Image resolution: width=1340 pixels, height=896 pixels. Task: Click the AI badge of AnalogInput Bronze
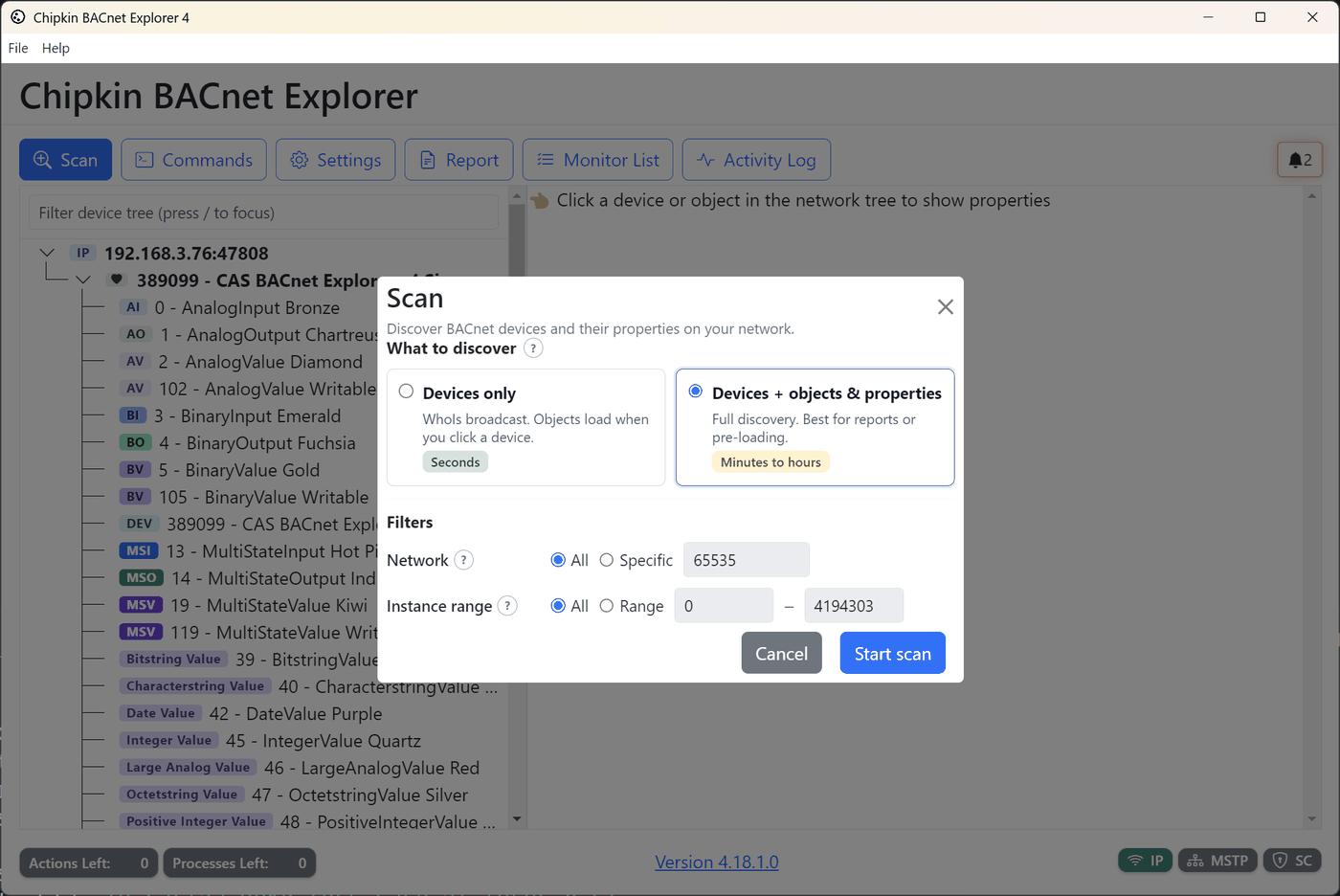coord(133,307)
